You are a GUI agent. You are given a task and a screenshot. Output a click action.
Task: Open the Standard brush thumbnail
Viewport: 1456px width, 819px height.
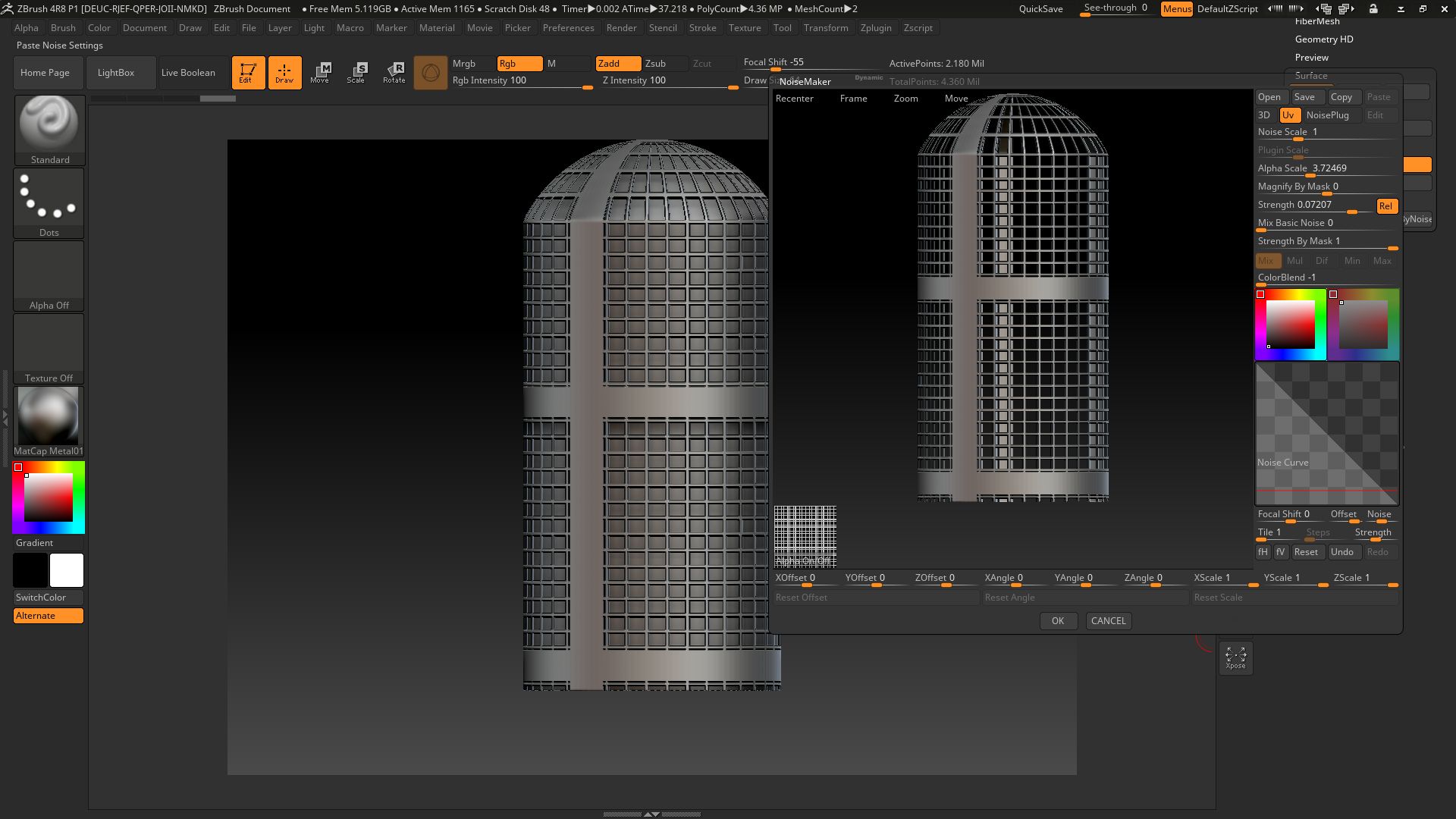coord(49,130)
